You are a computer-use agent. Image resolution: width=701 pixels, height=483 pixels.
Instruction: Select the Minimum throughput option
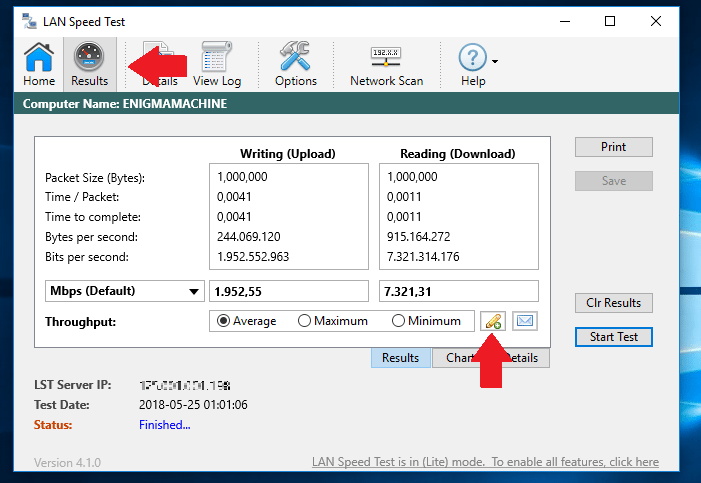pos(427,321)
